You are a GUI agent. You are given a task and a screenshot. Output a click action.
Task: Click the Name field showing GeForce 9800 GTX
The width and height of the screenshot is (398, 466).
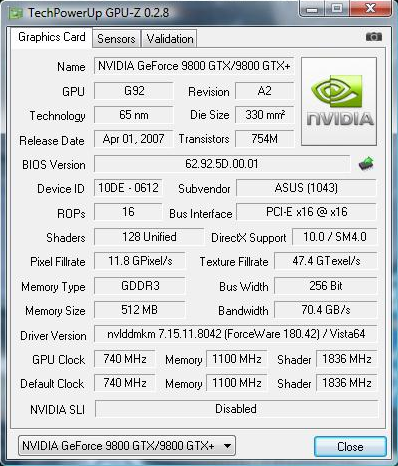click(194, 66)
